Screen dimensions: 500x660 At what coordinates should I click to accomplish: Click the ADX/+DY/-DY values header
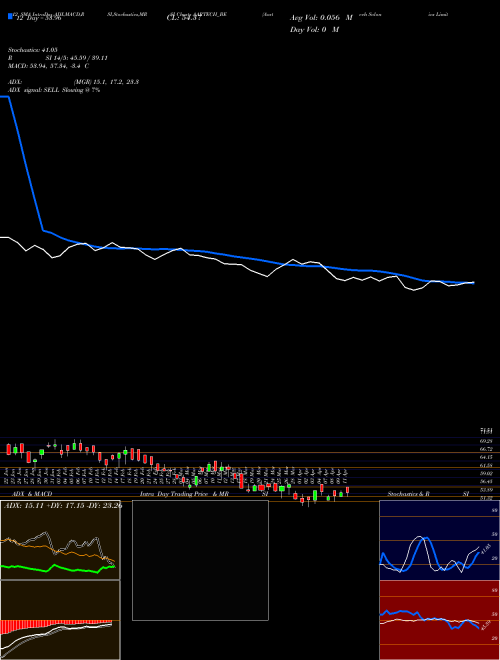click(63, 505)
